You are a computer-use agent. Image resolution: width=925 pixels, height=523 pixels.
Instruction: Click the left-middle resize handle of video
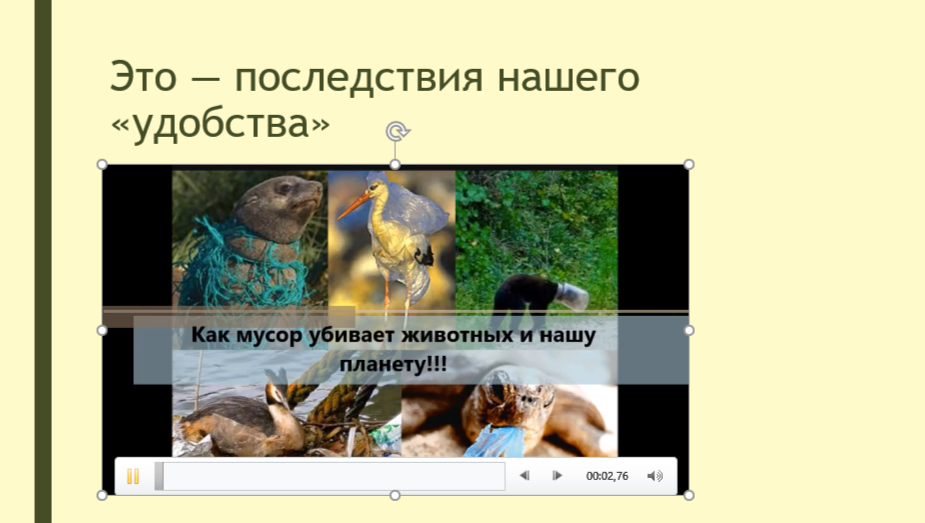coord(102,329)
